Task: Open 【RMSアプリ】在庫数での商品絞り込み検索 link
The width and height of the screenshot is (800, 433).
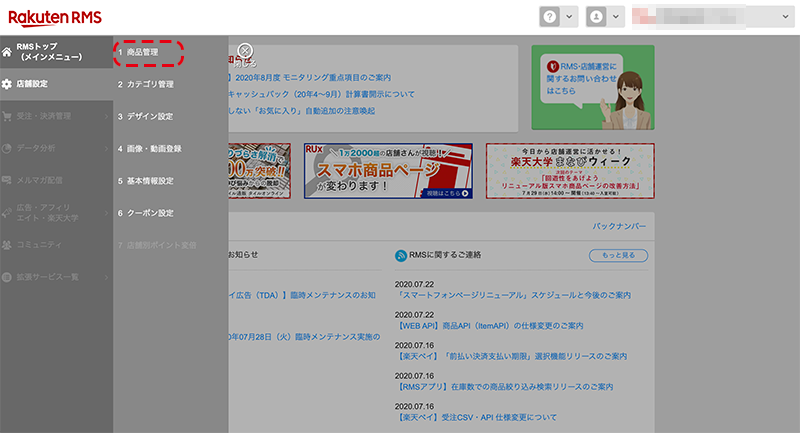Action: (x=505, y=387)
